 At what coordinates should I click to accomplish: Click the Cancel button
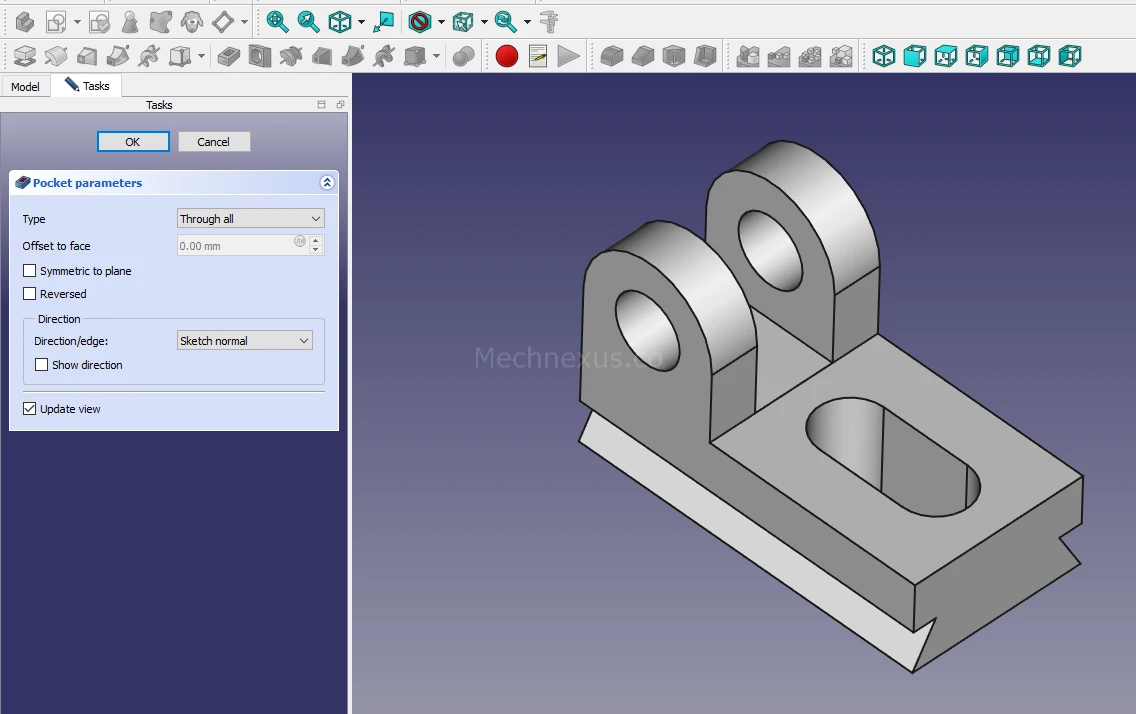(214, 142)
